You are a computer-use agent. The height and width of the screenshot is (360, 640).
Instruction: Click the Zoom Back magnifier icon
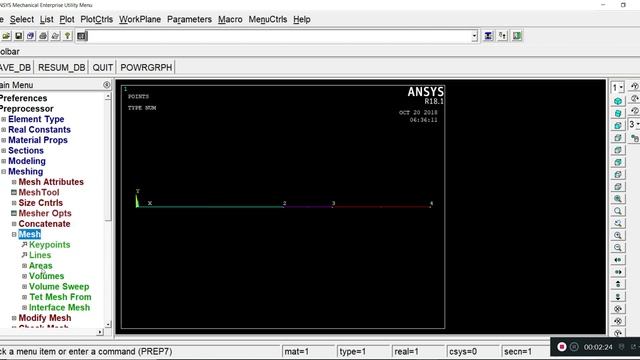618,223
